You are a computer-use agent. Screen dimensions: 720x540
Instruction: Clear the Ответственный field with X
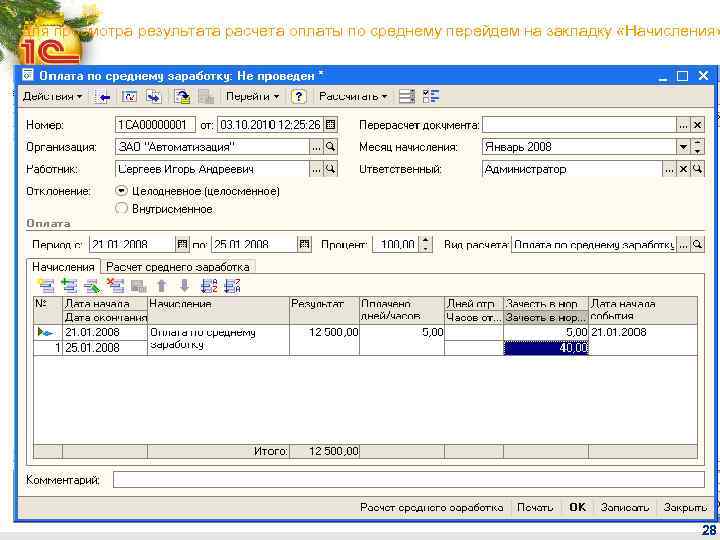click(683, 169)
